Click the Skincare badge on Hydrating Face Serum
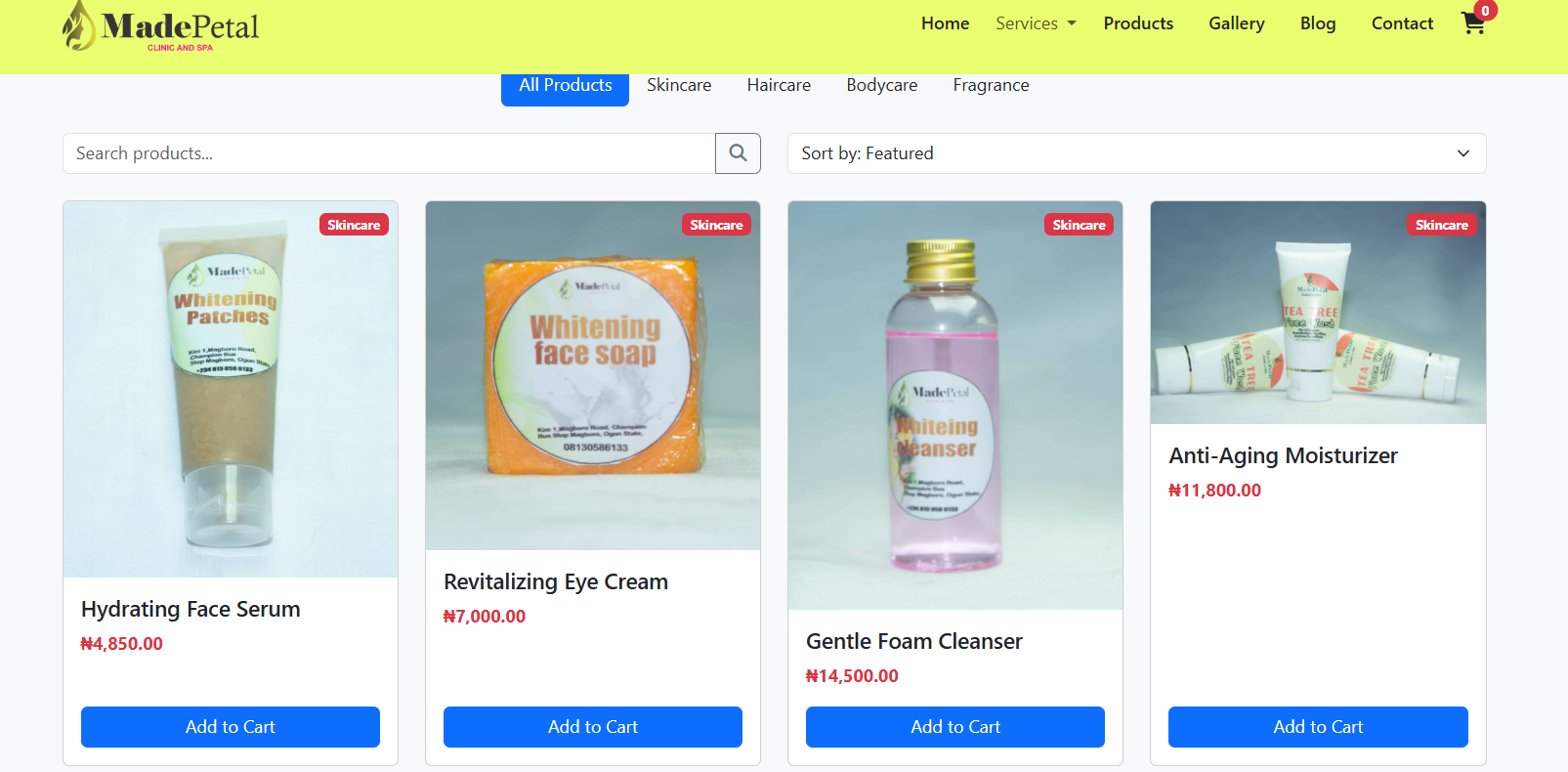This screenshot has height=772, width=1568. (354, 225)
